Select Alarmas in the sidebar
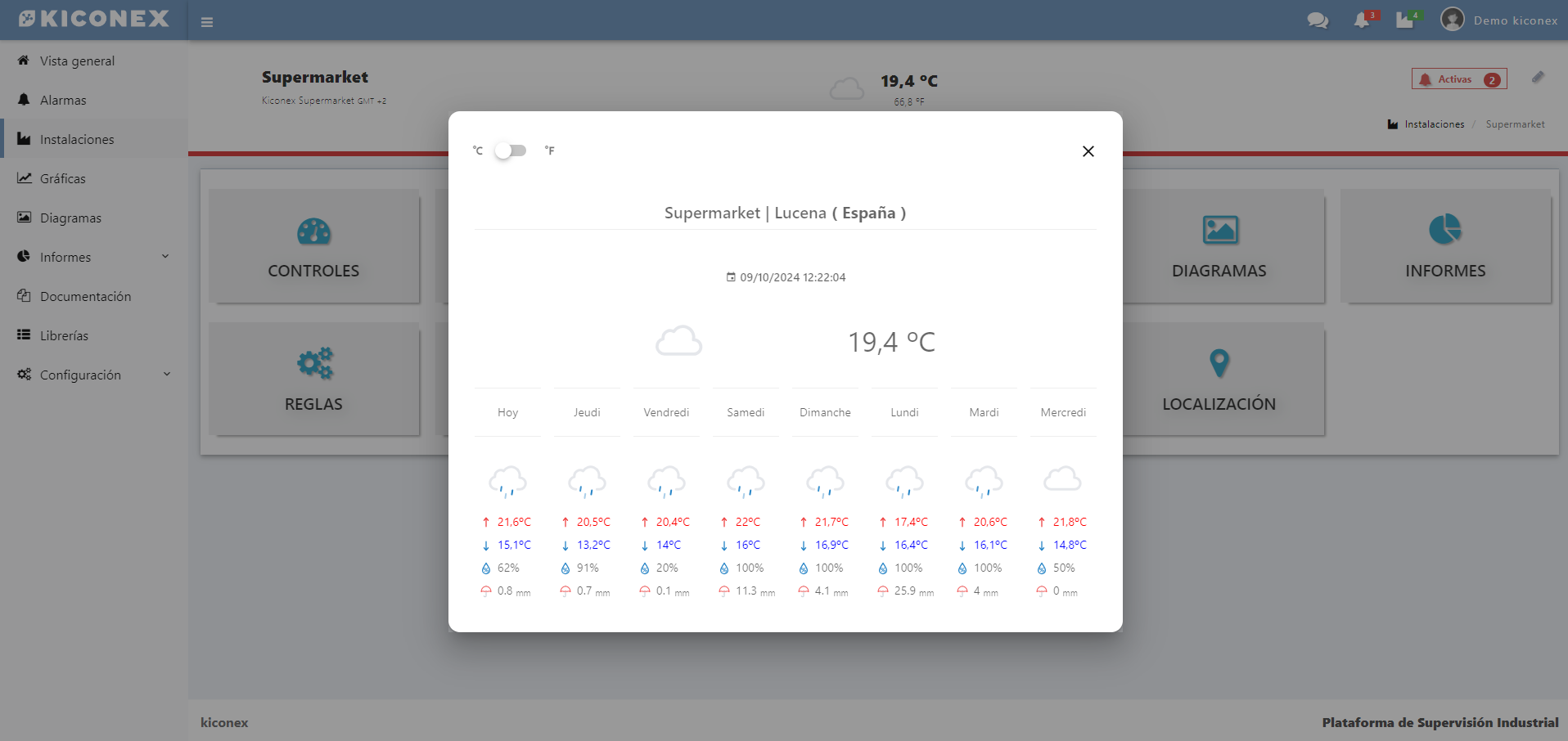 coord(63,100)
